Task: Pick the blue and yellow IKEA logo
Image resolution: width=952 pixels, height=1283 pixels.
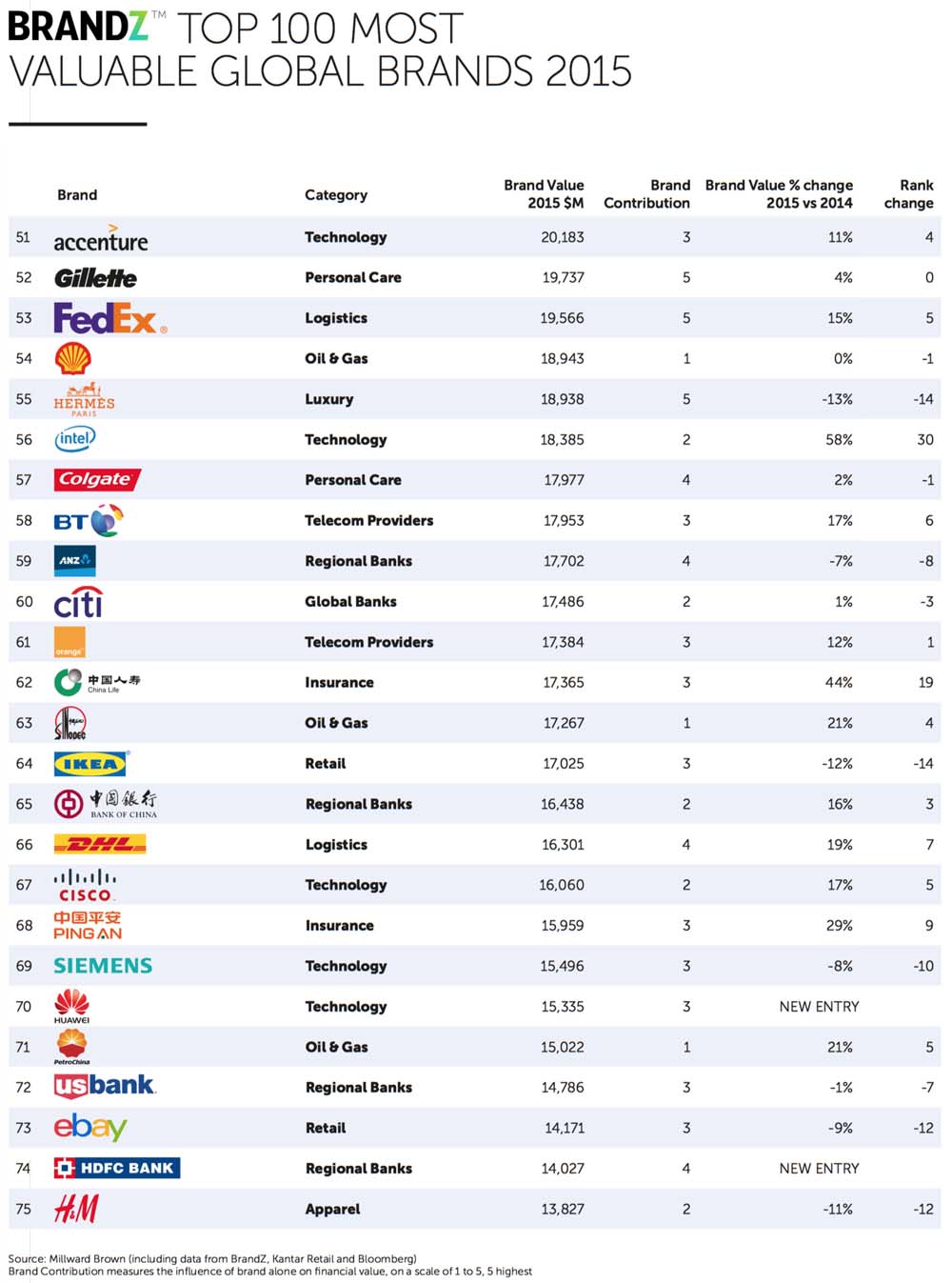Action: (90, 763)
